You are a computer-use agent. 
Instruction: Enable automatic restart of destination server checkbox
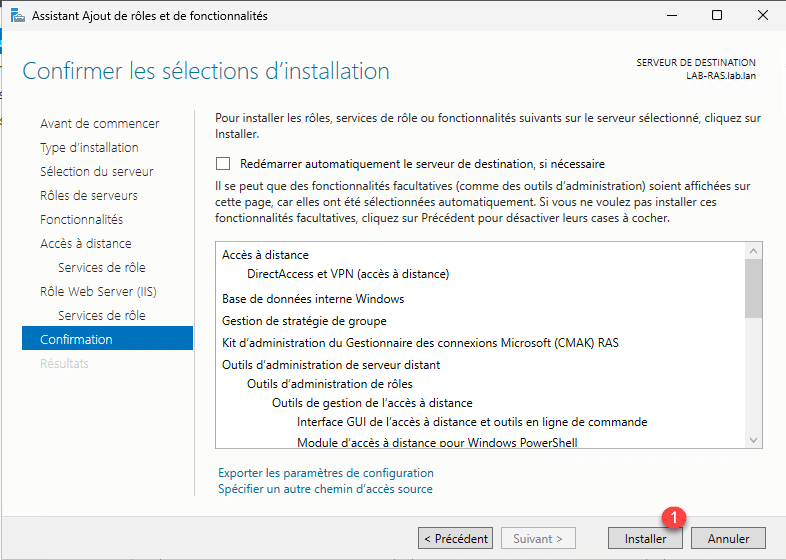(223, 163)
